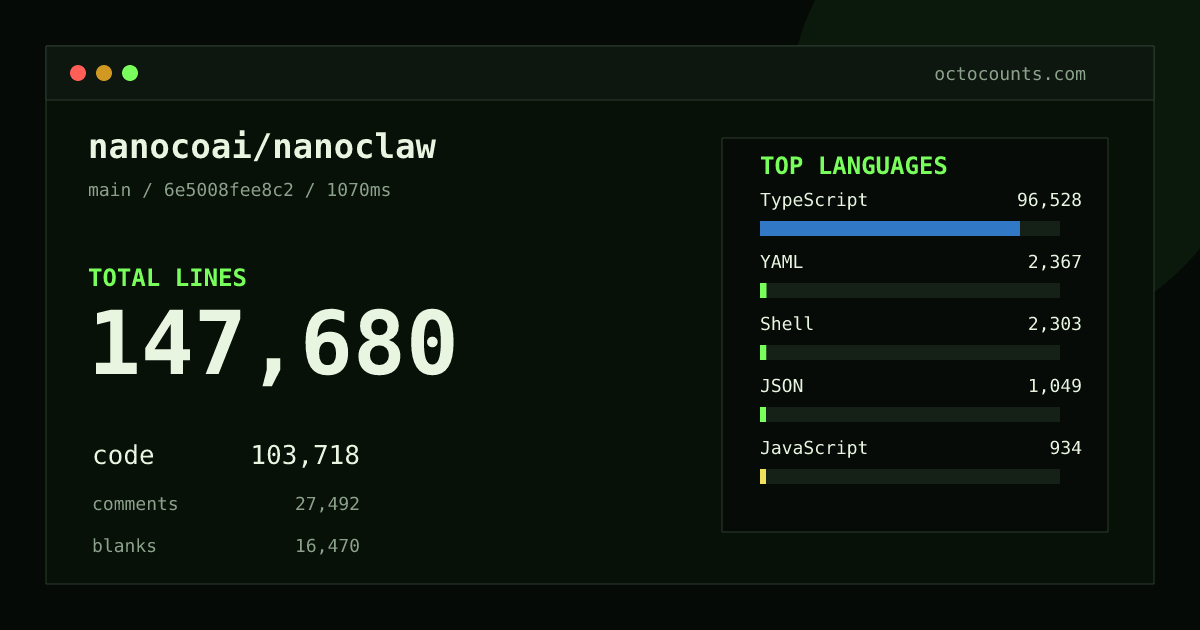This screenshot has height=630, width=1200.
Task: Click the 'blanks' row label
Action: point(124,546)
